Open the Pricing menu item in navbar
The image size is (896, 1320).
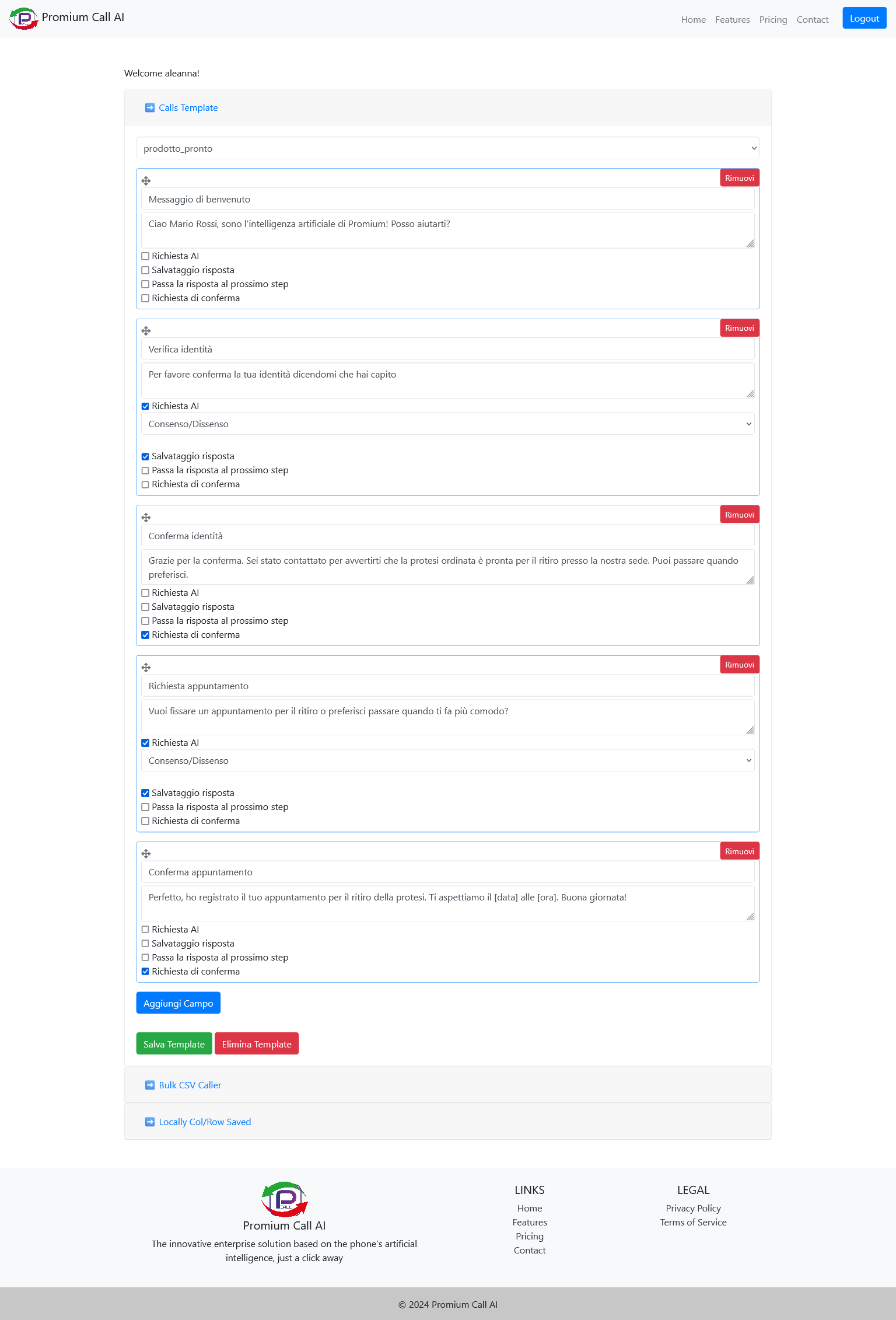pos(773,19)
